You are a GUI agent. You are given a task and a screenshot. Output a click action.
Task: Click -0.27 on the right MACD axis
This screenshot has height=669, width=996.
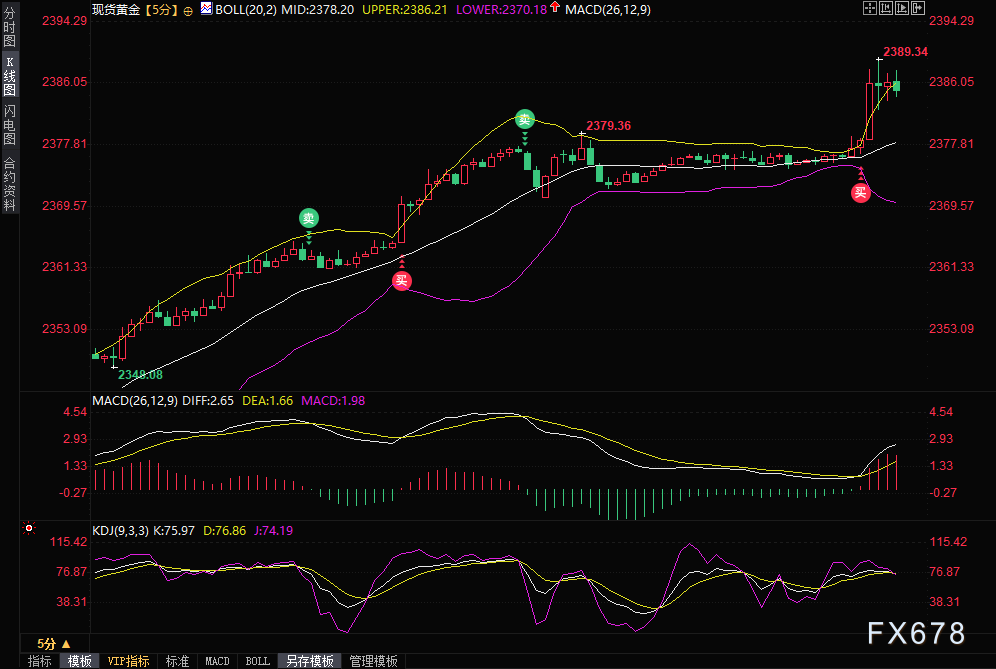click(x=942, y=493)
